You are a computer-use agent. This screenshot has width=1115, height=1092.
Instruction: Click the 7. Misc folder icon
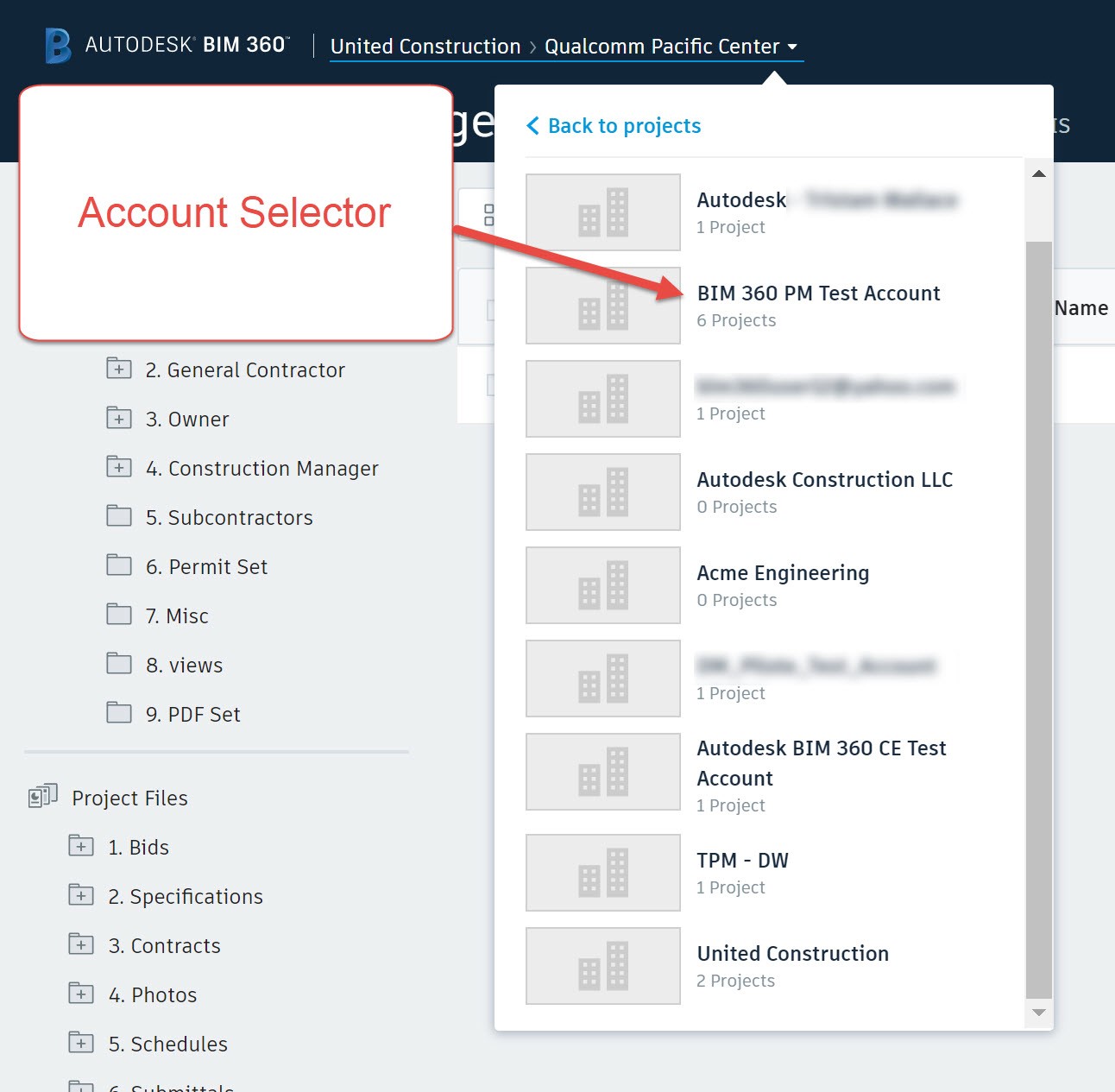click(x=119, y=615)
